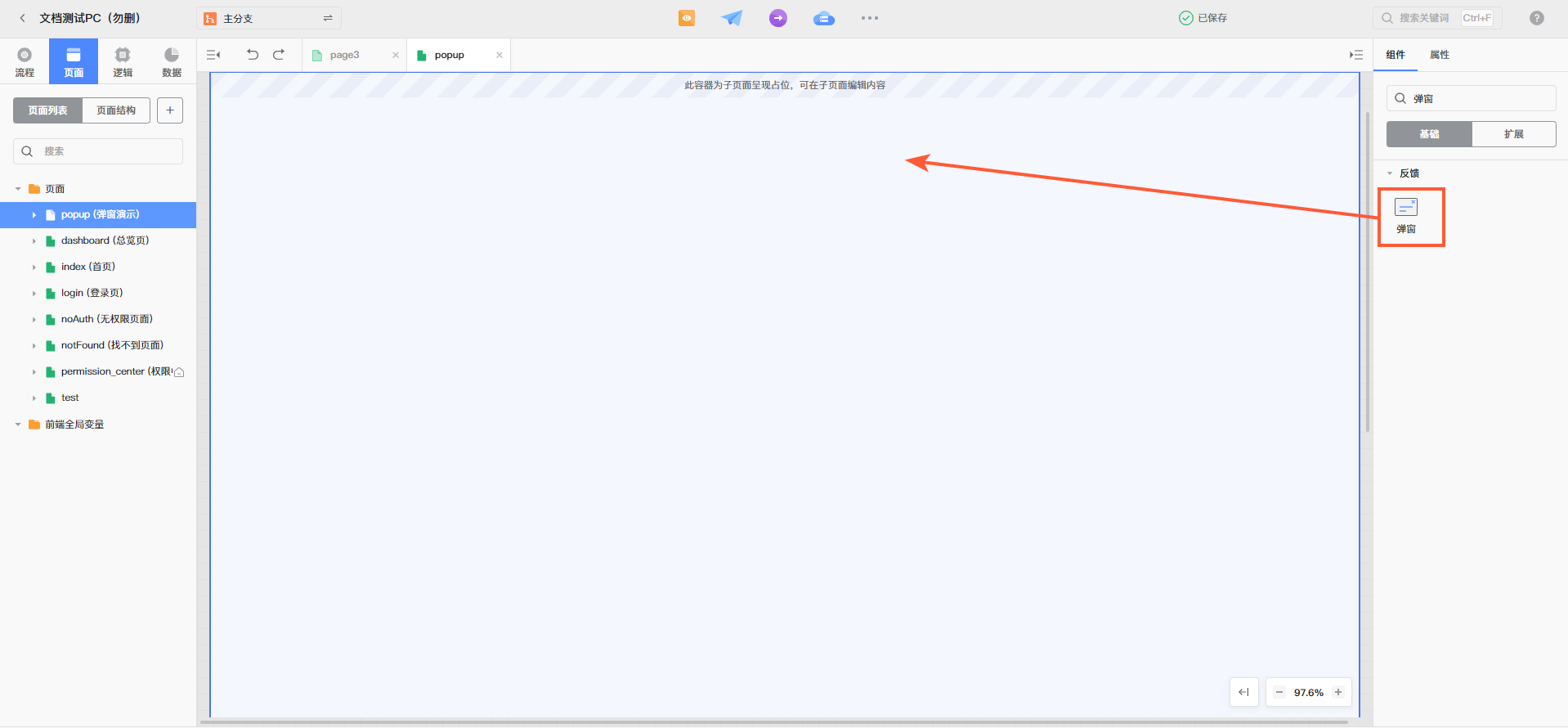The width and height of the screenshot is (1568, 728).
Task: Collapse the 页面 folder
Action: click(18, 189)
